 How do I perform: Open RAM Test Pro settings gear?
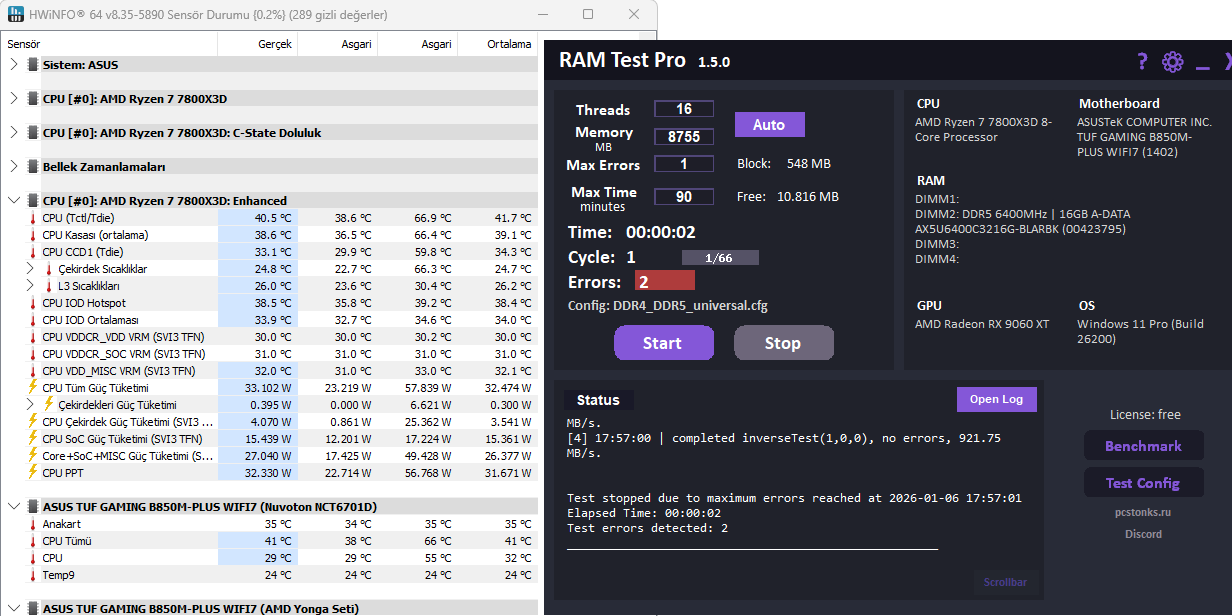[1173, 62]
